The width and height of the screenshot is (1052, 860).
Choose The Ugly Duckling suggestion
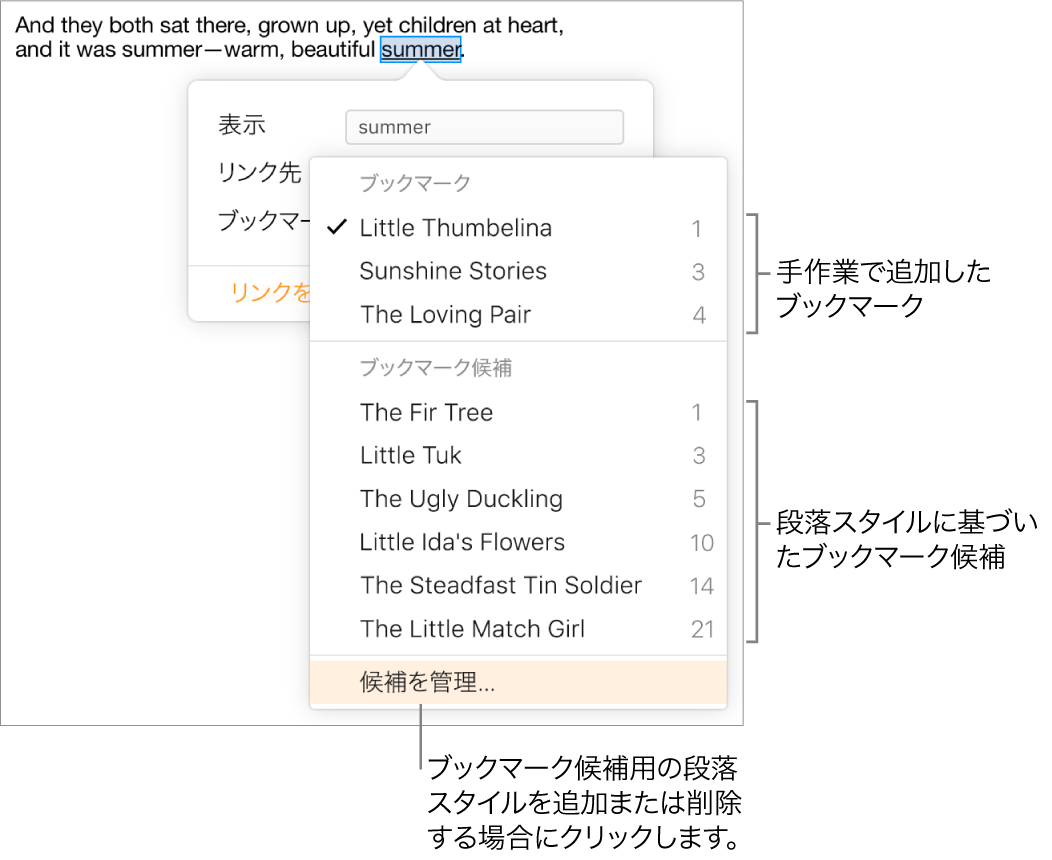(461, 499)
